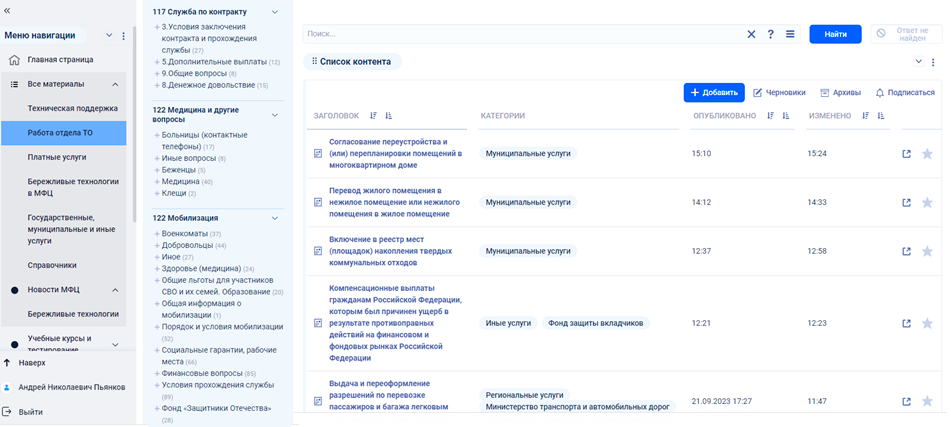951x427 pixels.
Task: Expand Беженцы tree item
Action: coord(157,170)
